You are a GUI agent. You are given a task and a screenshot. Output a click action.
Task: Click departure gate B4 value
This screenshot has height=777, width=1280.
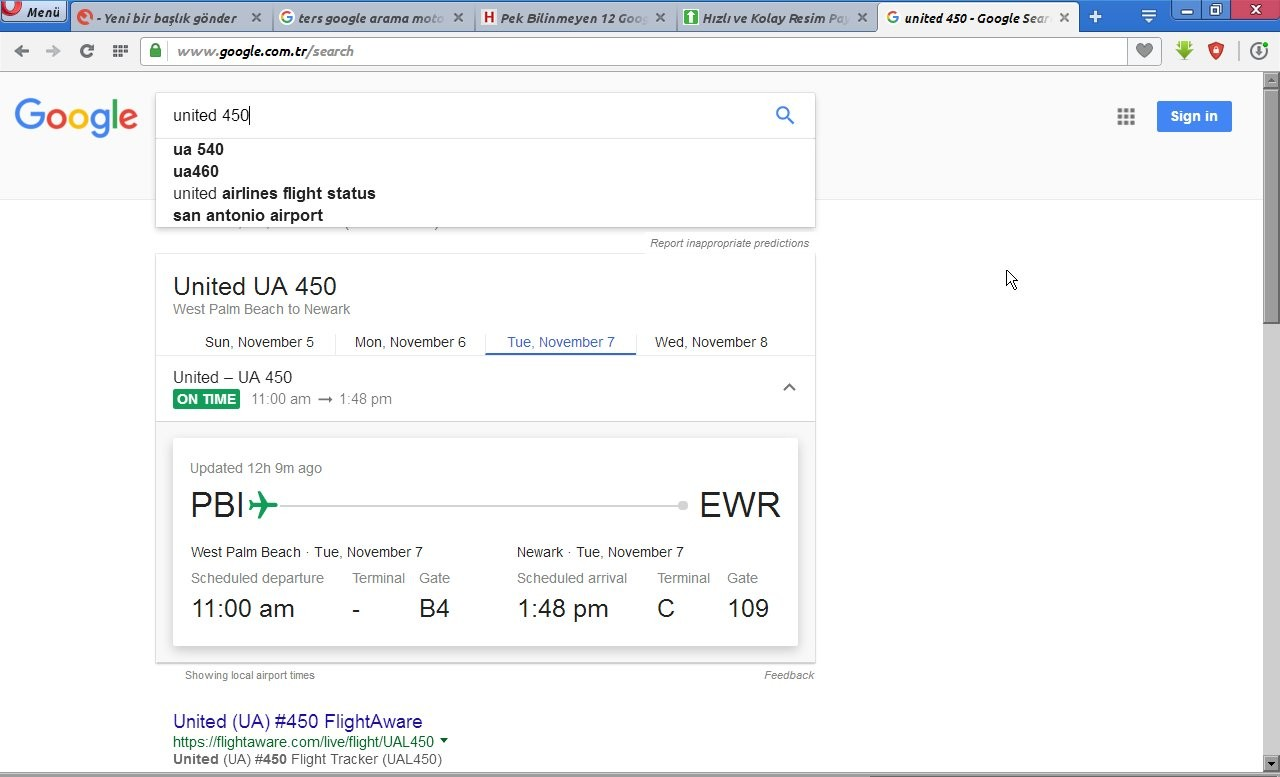coord(434,608)
